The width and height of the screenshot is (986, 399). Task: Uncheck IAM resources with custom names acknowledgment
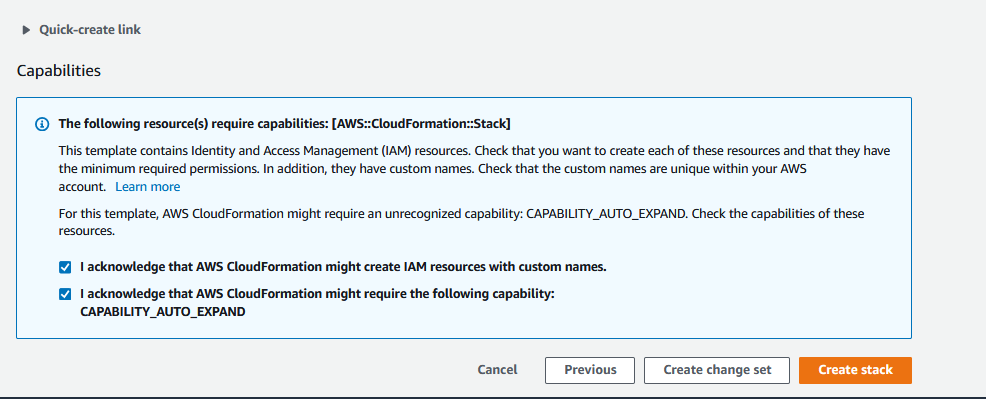(x=65, y=267)
